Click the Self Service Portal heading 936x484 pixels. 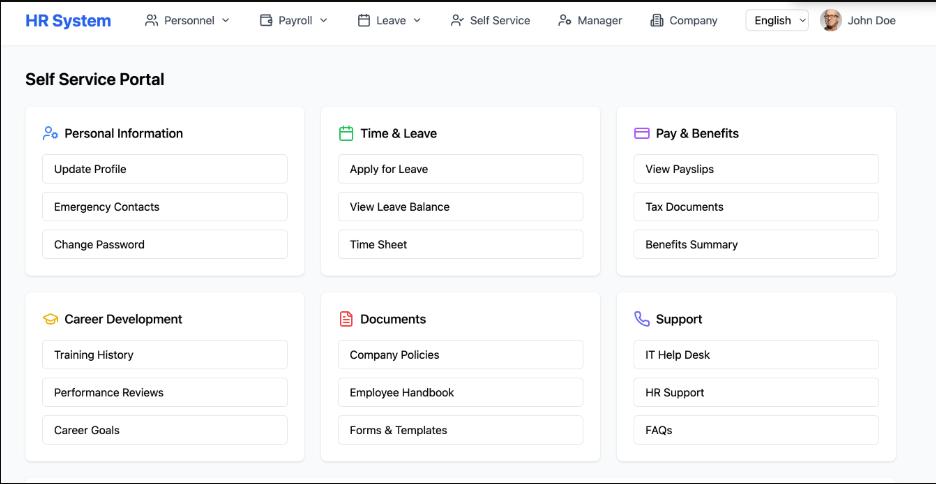coord(95,79)
